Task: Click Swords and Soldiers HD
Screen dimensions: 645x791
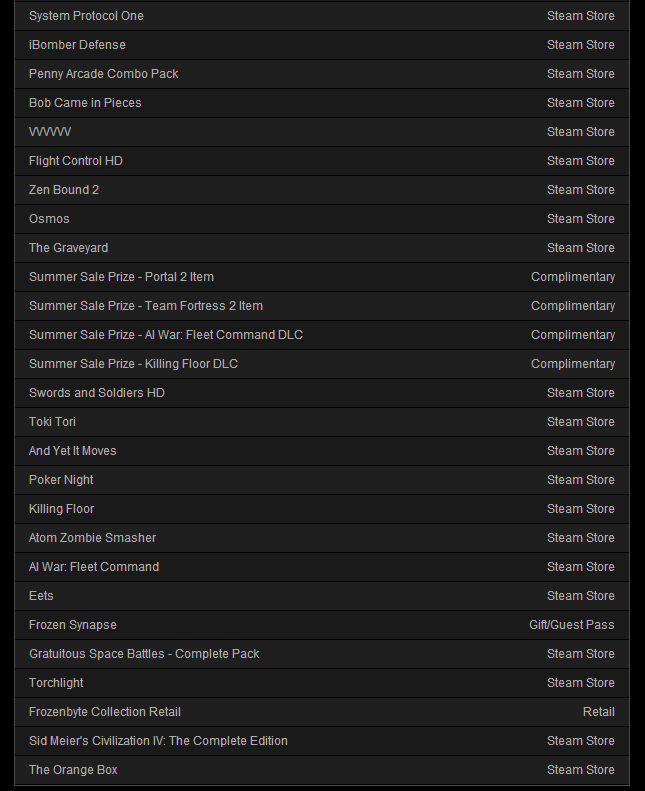Action: [x=322, y=393]
